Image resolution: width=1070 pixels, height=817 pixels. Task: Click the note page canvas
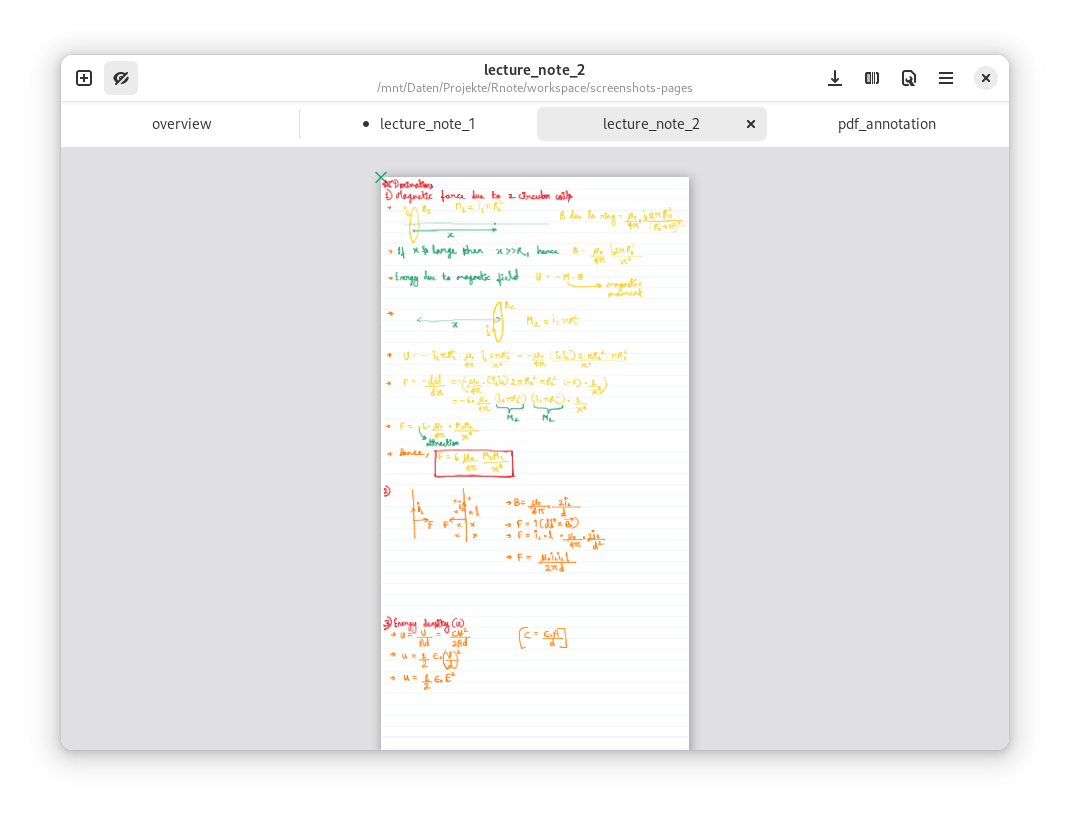coord(534,463)
